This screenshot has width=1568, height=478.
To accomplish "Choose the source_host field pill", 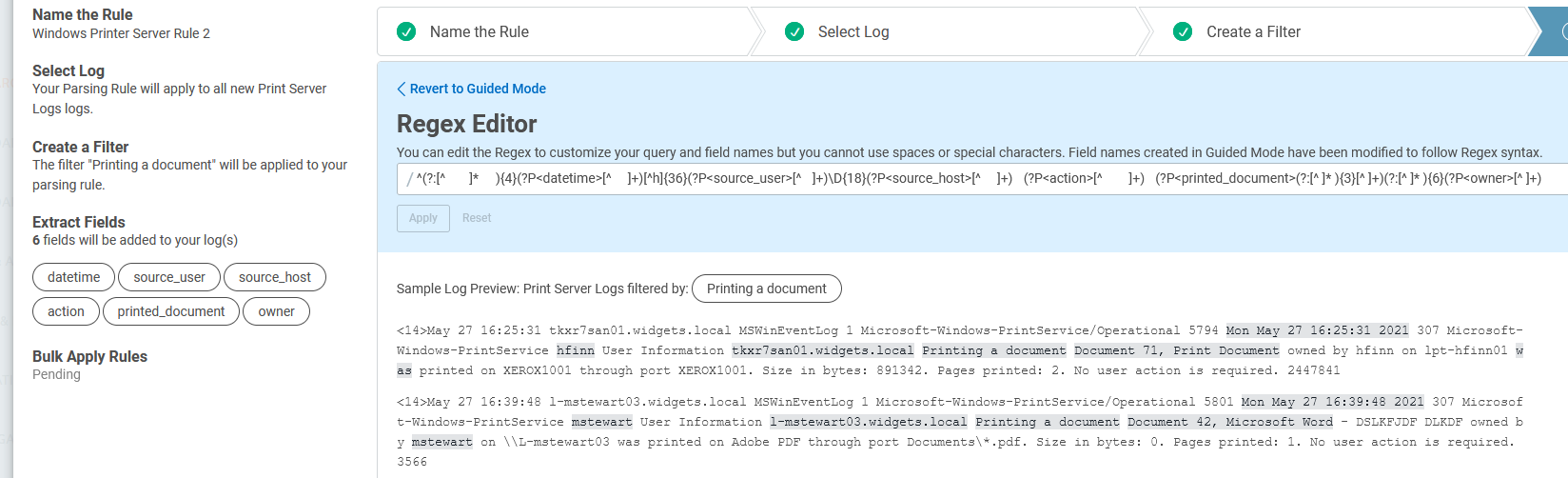I will [x=275, y=277].
